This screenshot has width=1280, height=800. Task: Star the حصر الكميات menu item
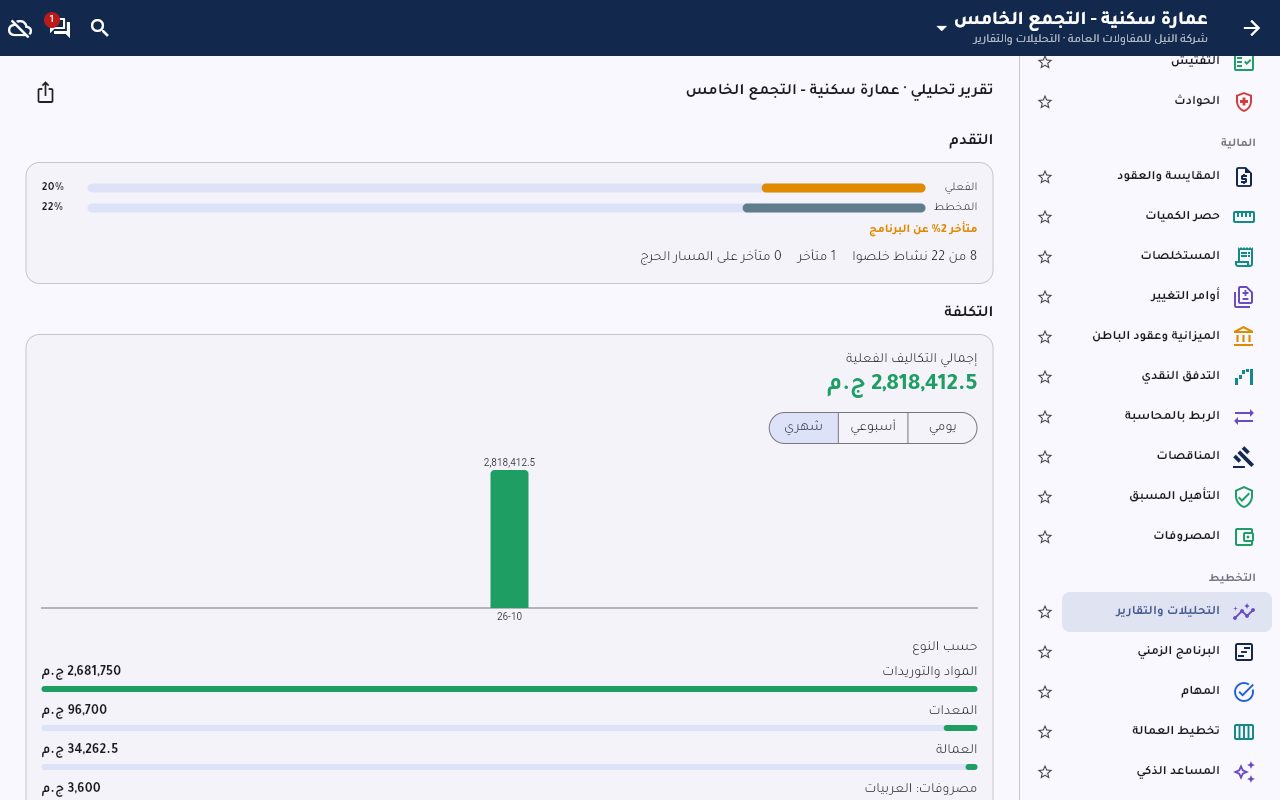1045,217
